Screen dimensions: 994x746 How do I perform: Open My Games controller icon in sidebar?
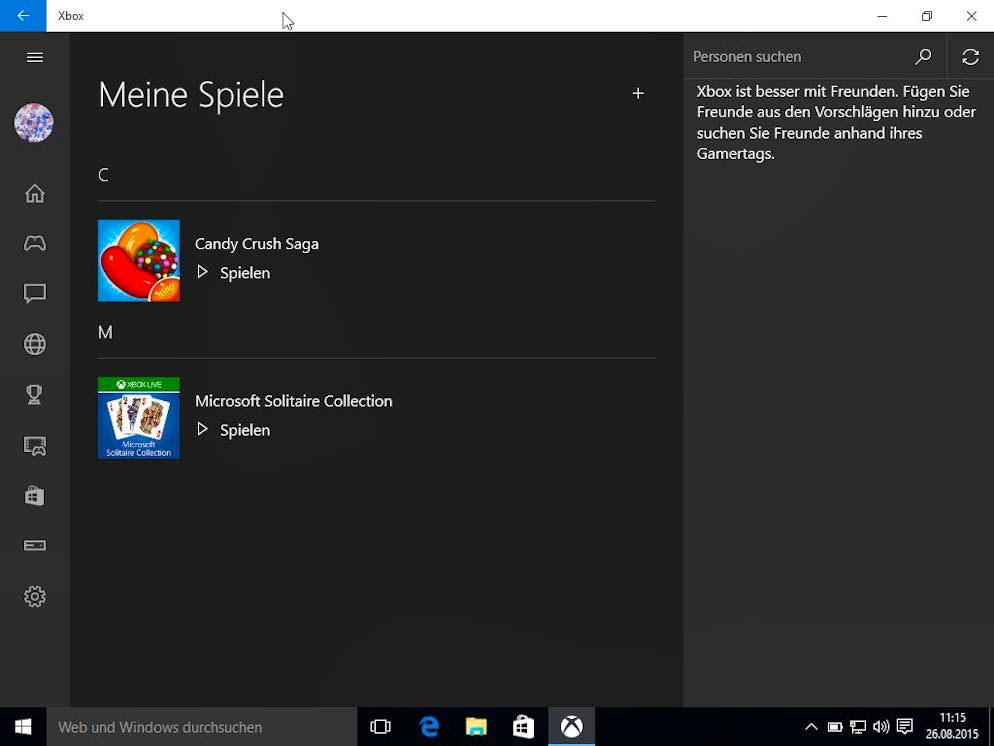[35, 243]
